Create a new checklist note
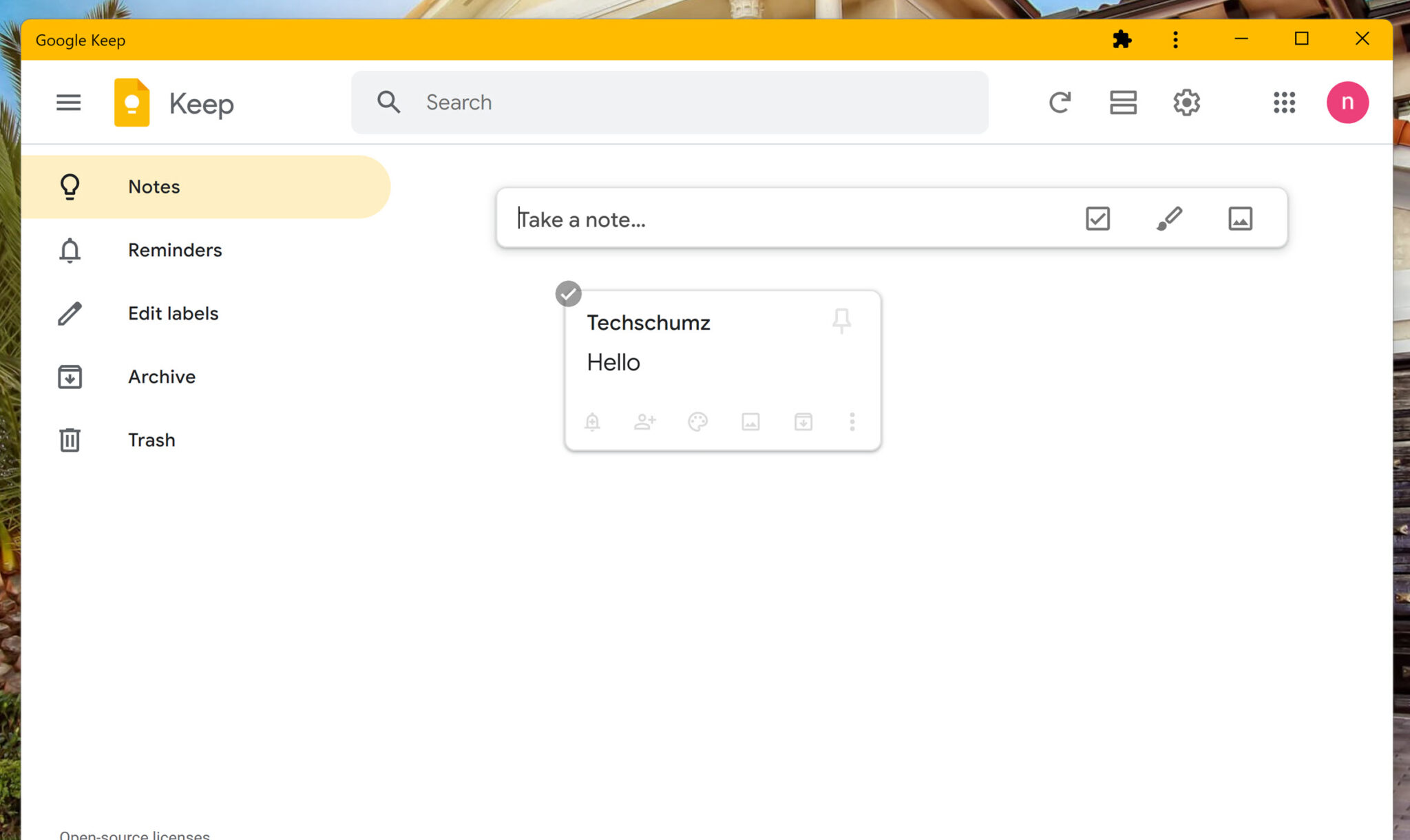Viewport: 1410px width, 840px height. 1097,219
